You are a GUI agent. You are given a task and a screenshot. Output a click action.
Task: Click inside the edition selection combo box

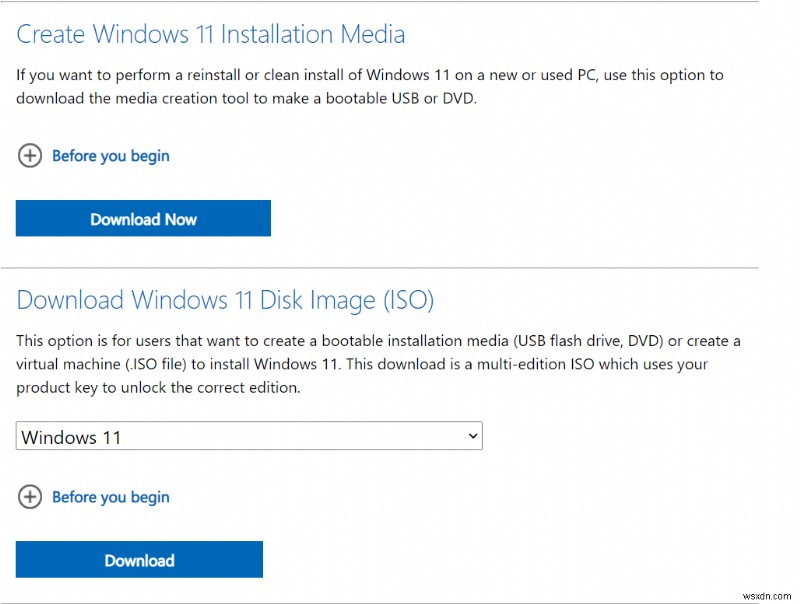(x=248, y=435)
